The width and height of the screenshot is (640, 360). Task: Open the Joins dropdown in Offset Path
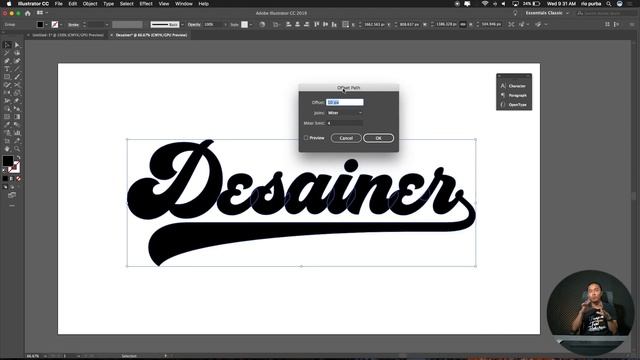(345, 113)
